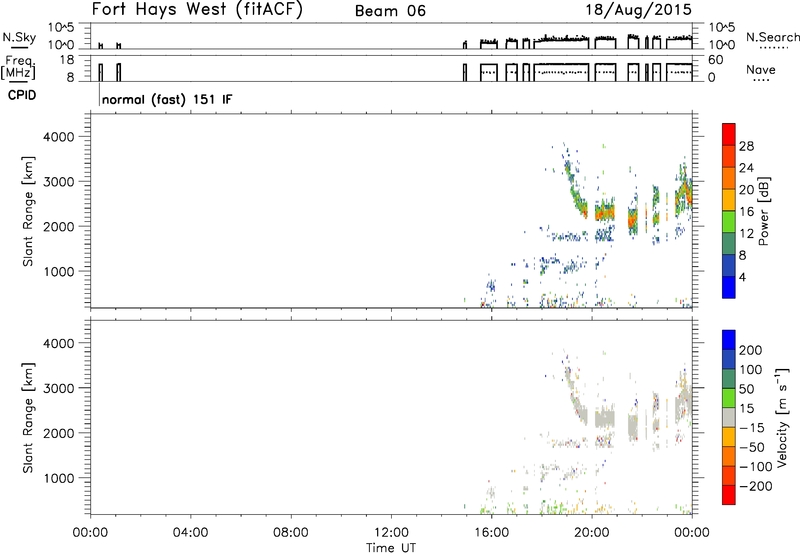800x554 pixels.
Task: Click the 'Beam 06' label
Action: coord(390,11)
